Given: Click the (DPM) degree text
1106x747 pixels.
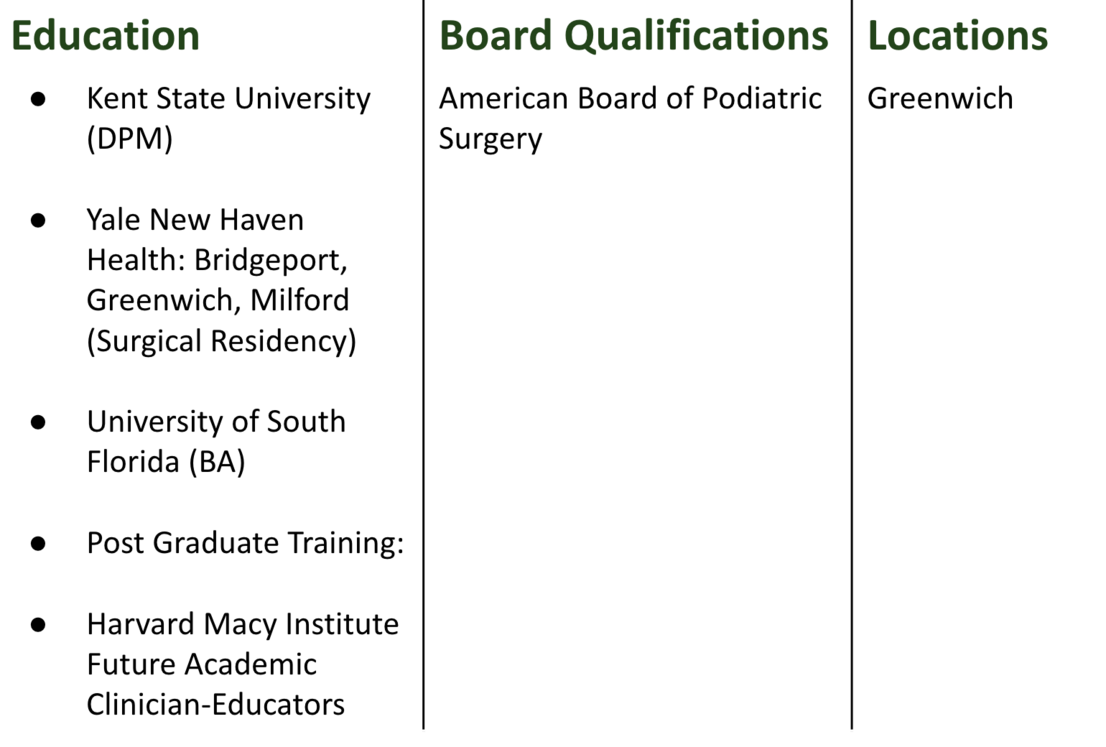Looking at the screenshot, I should (130, 139).
